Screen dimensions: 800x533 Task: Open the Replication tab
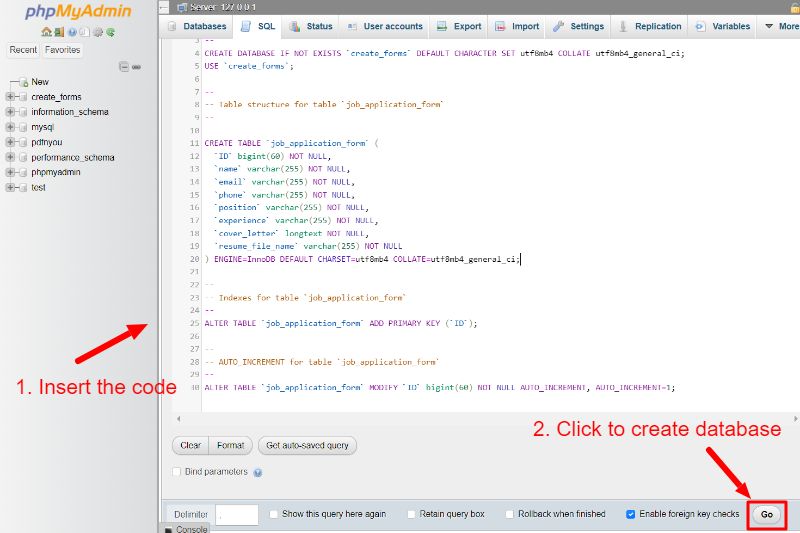click(649, 27)
